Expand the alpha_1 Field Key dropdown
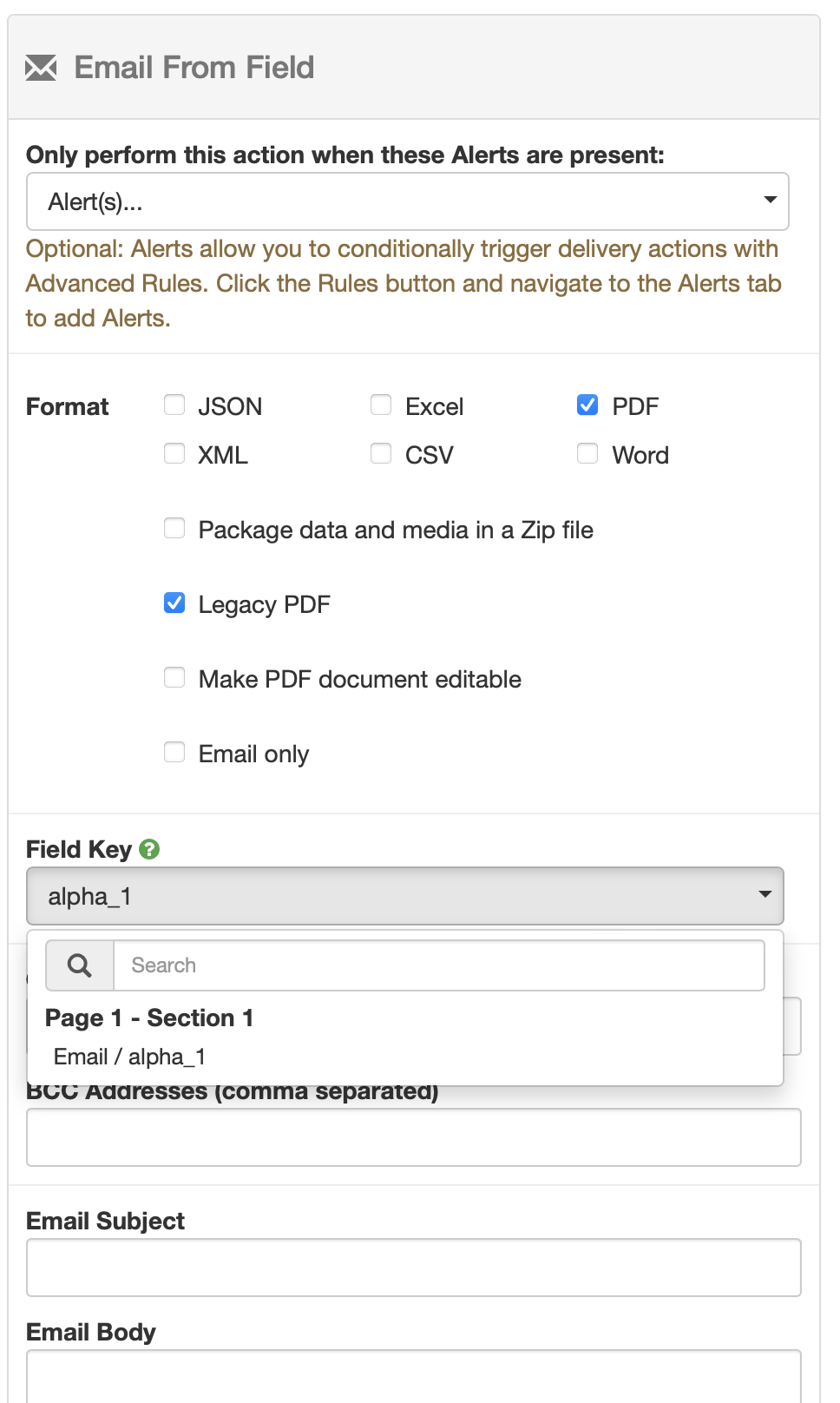This screenshot has height=1403, width=840. click(x=404, y=896)
